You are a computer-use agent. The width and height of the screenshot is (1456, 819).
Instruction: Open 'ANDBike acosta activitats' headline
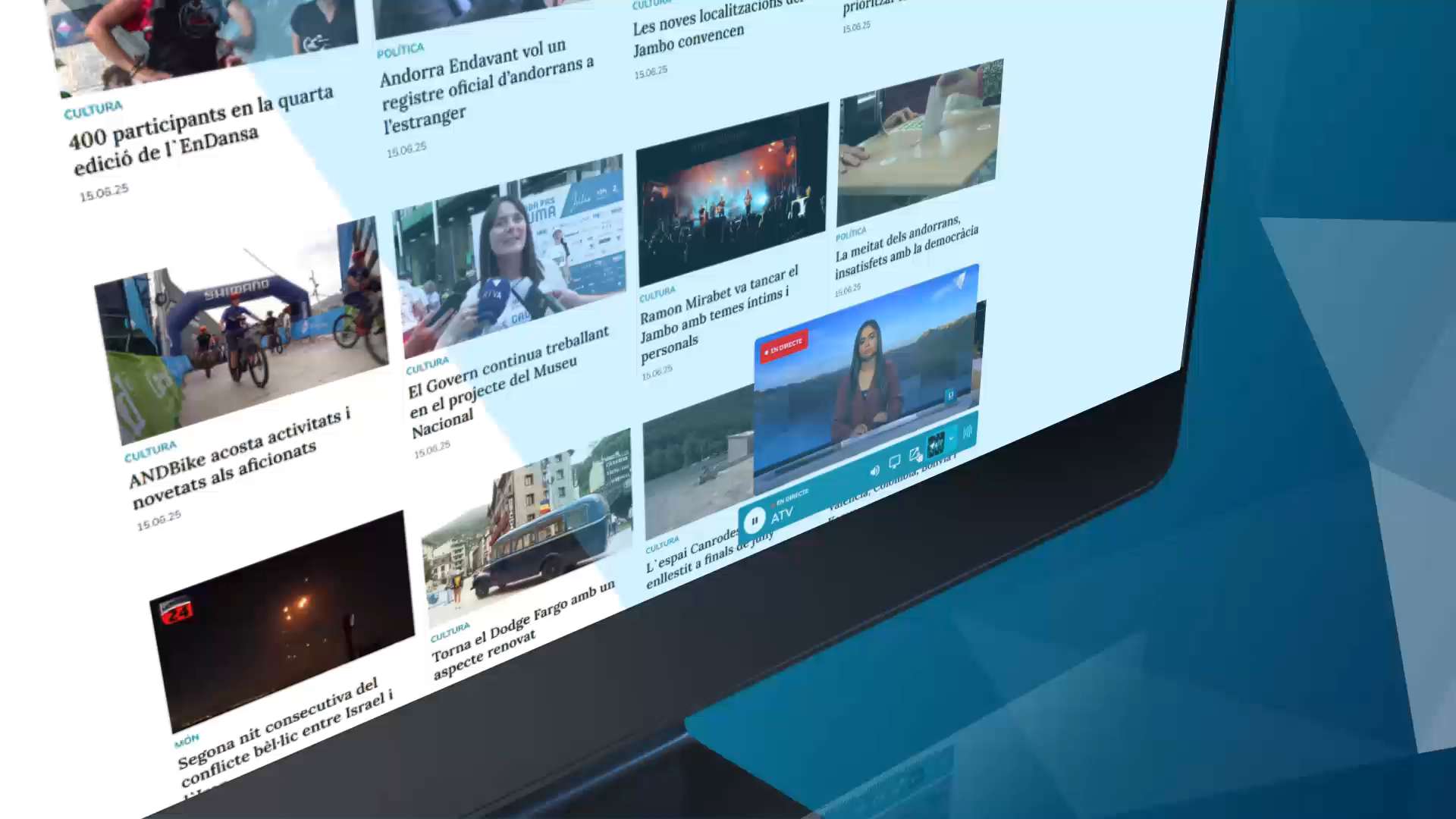point(241,460)
